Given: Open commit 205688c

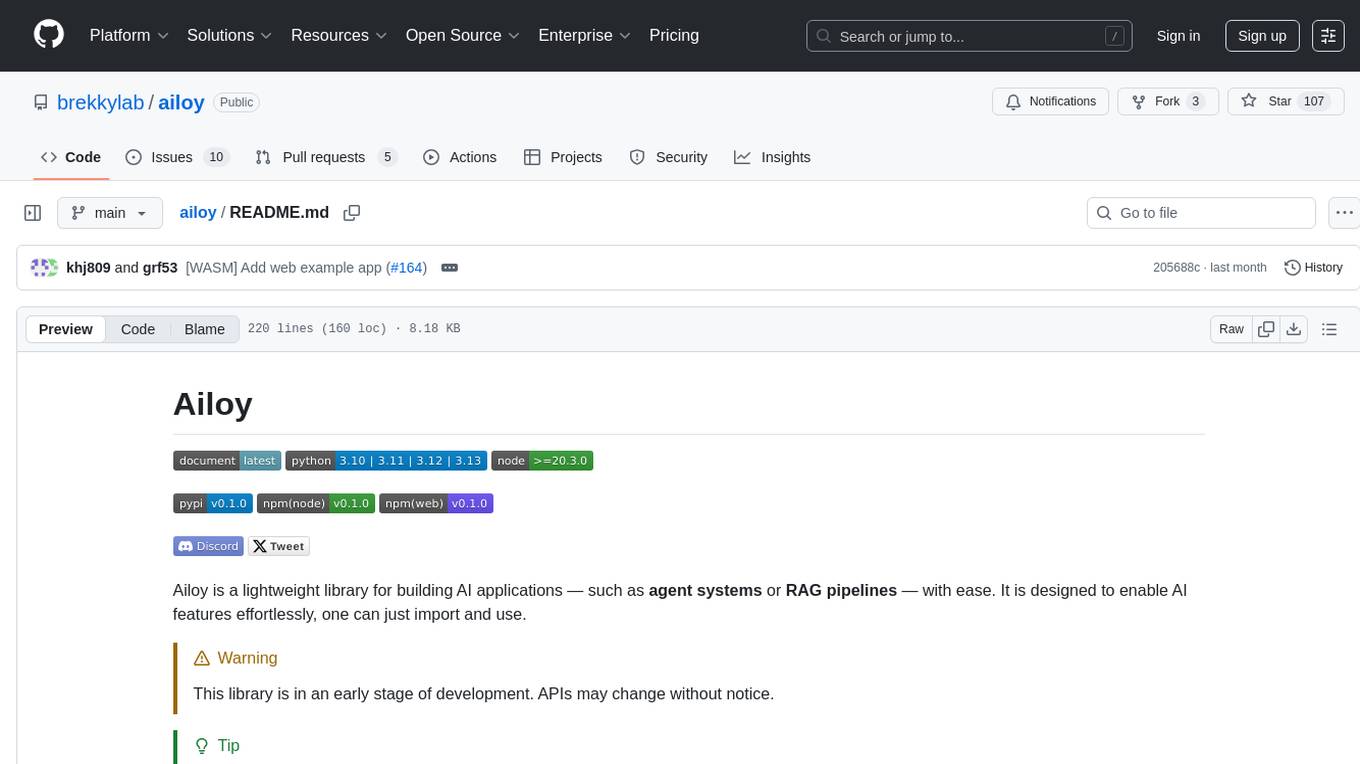Looking at the screenshot, I should point(1176,267).
